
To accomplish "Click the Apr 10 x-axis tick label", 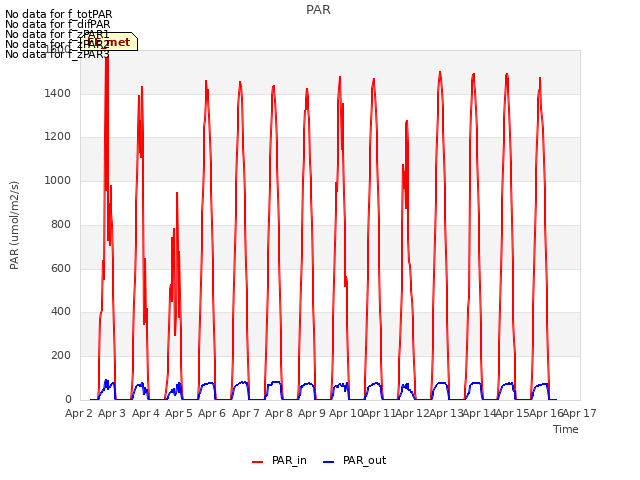I will point(346,413).
